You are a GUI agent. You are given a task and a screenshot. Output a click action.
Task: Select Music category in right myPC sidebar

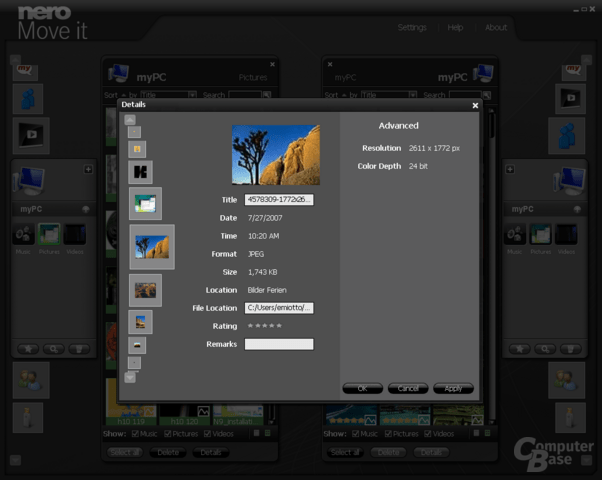pos(515,234)
